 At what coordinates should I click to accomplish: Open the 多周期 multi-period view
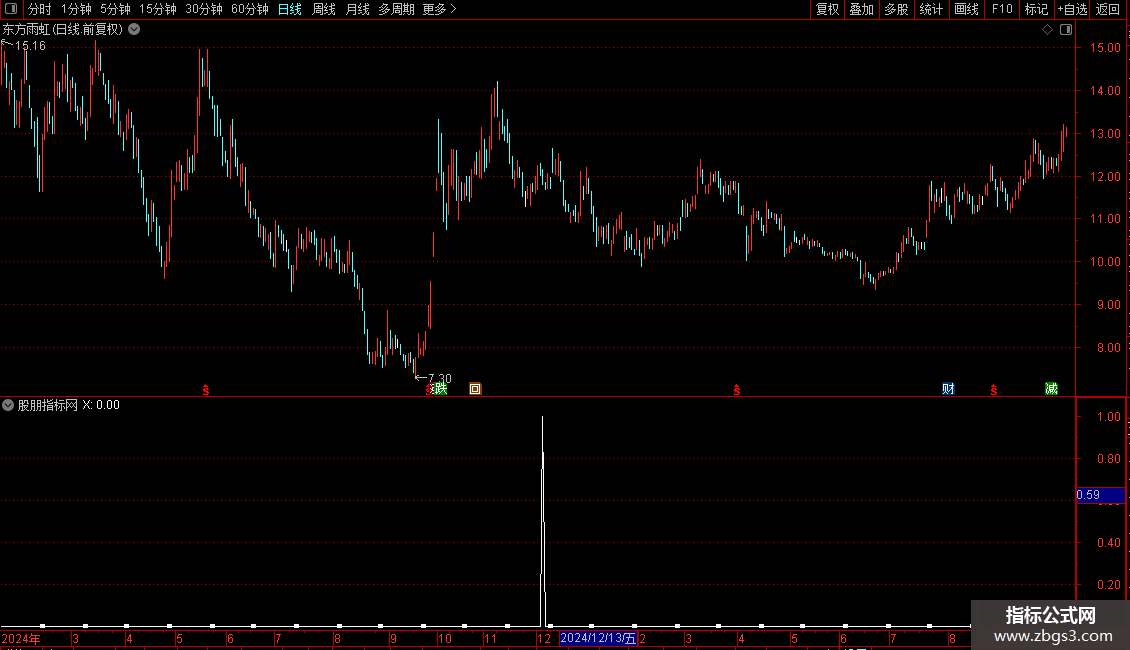[x=396, y=9]
